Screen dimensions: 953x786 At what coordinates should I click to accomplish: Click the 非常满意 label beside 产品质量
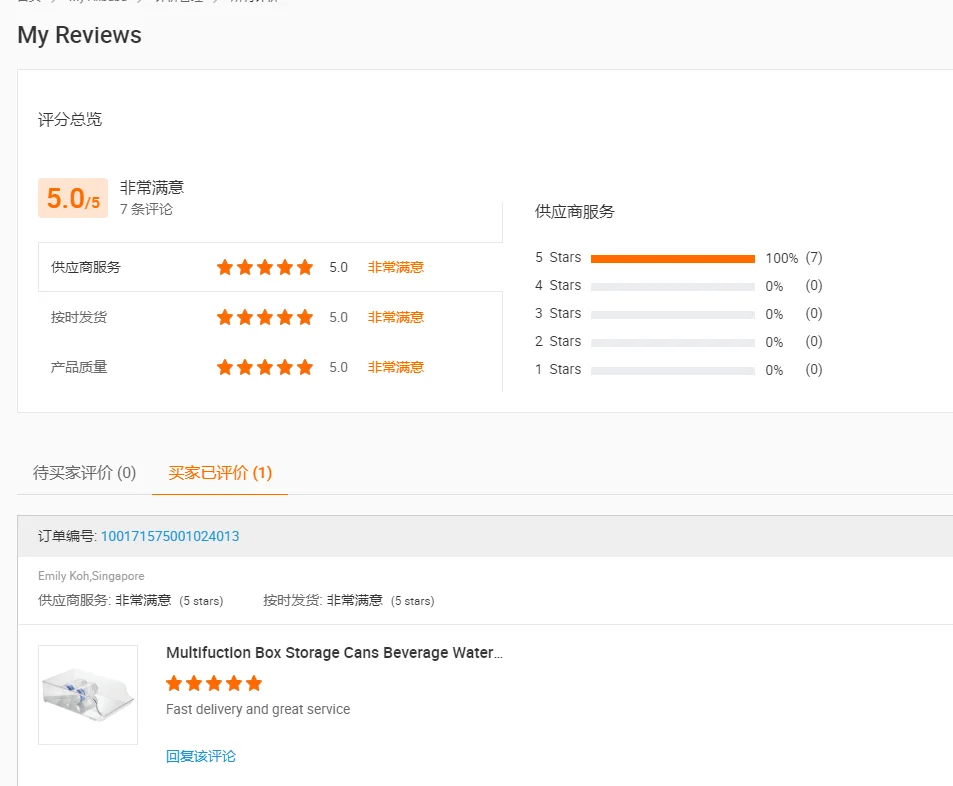pos(396,367)
